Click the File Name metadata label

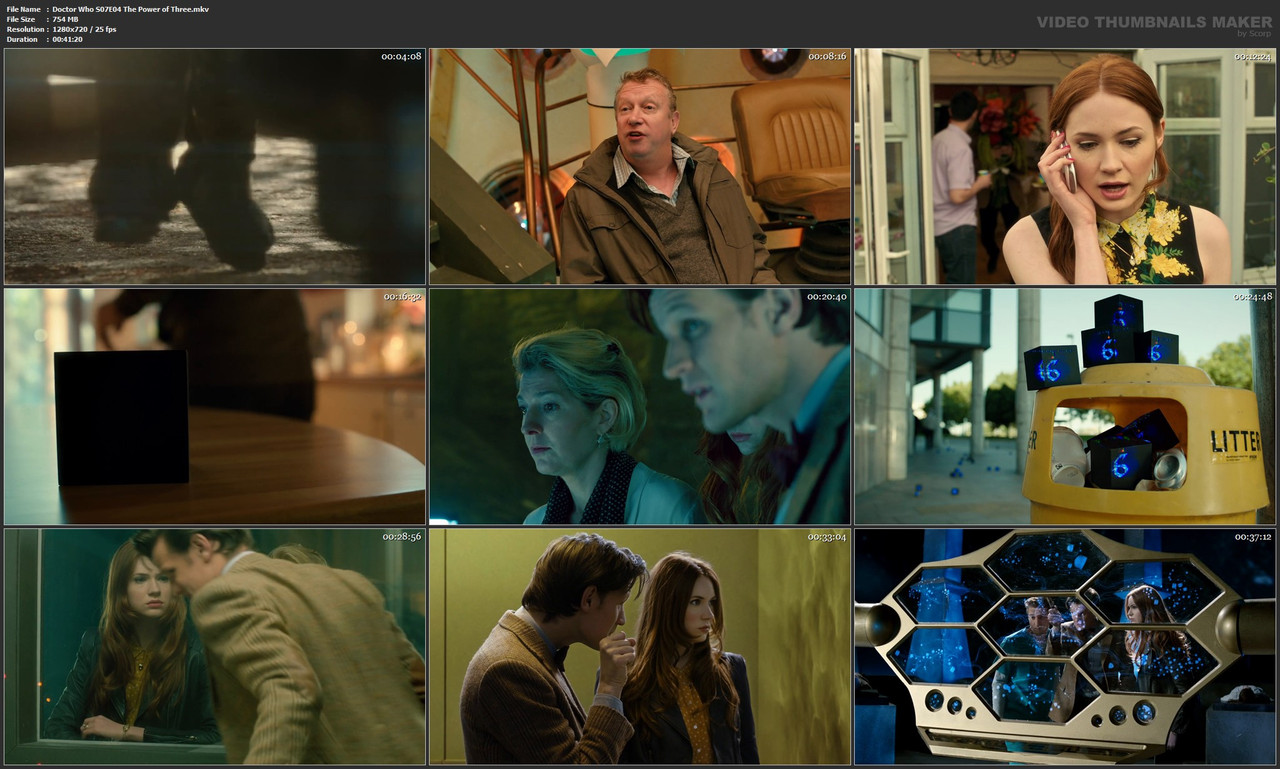pyautogui.click(x=26, y=8)
